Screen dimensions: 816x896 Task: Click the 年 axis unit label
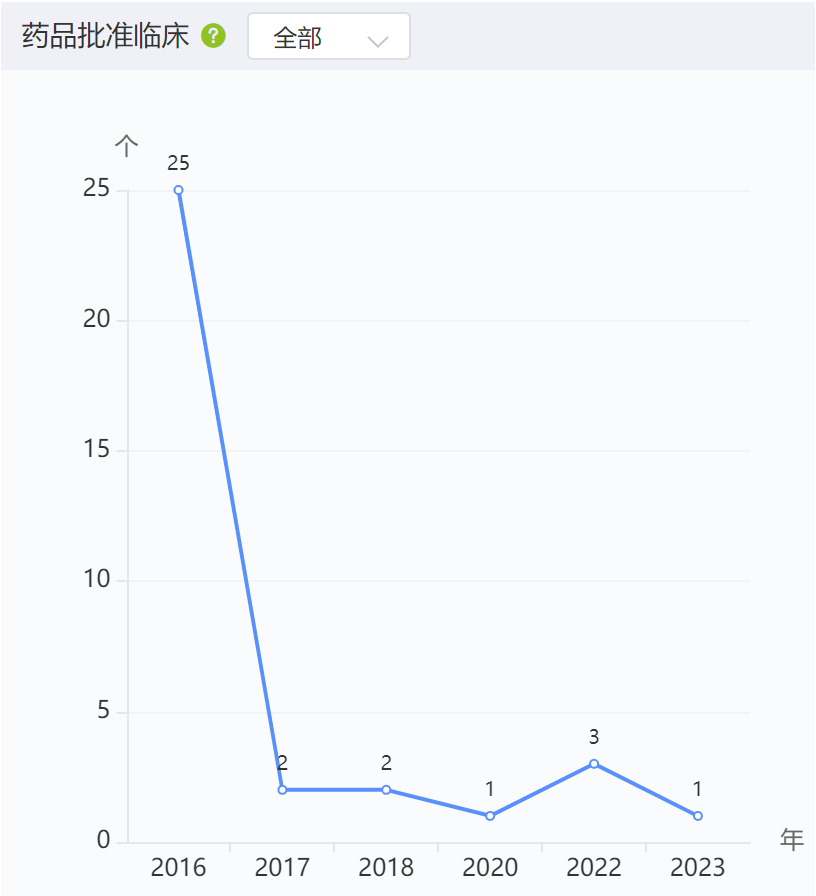pos(792,840)
